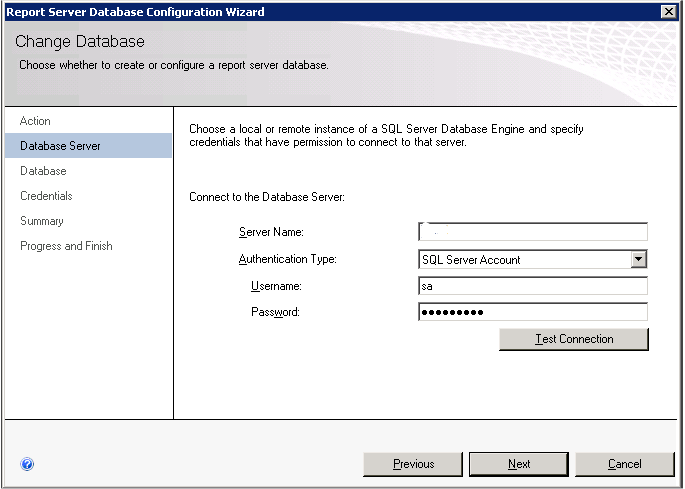Viewport: 685px width, 489px height.
Task: Click the Server Name label
Action: click(271, 232)
